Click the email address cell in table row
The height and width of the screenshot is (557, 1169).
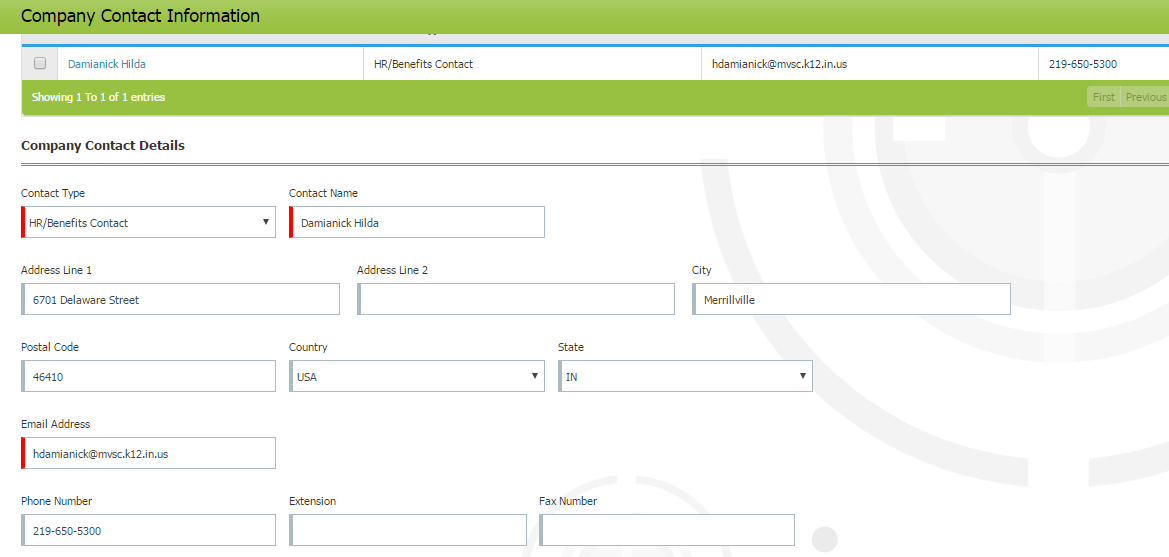click(x=779, y=64)
